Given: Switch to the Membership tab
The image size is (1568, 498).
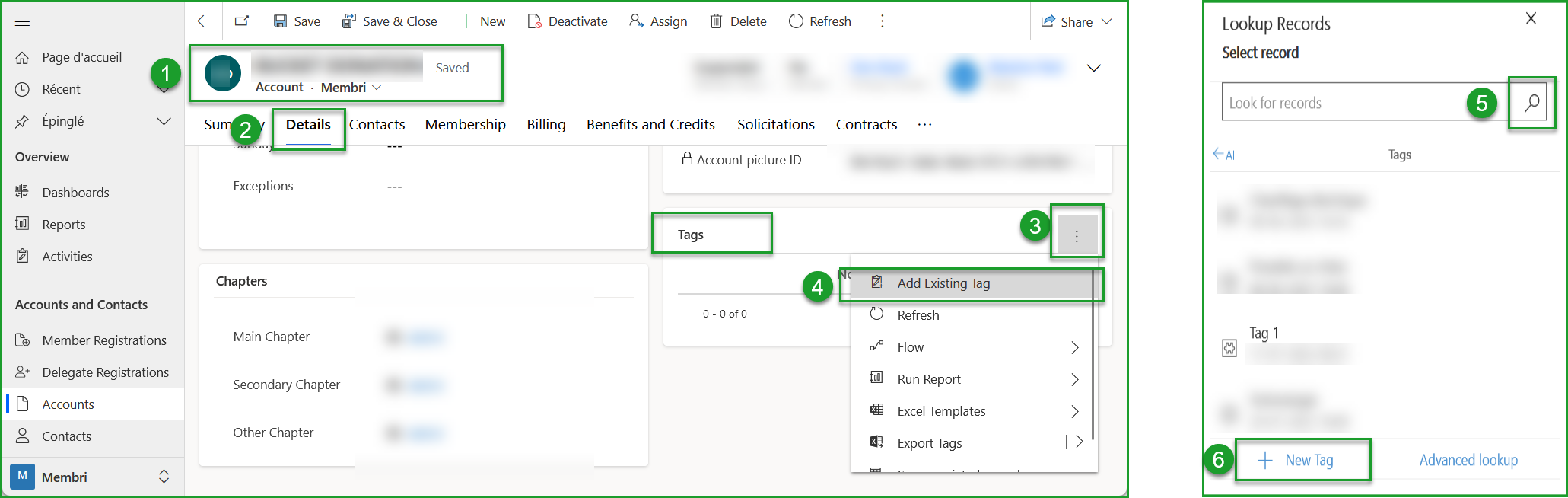Looking at the screenshot, I should [465, 124].
